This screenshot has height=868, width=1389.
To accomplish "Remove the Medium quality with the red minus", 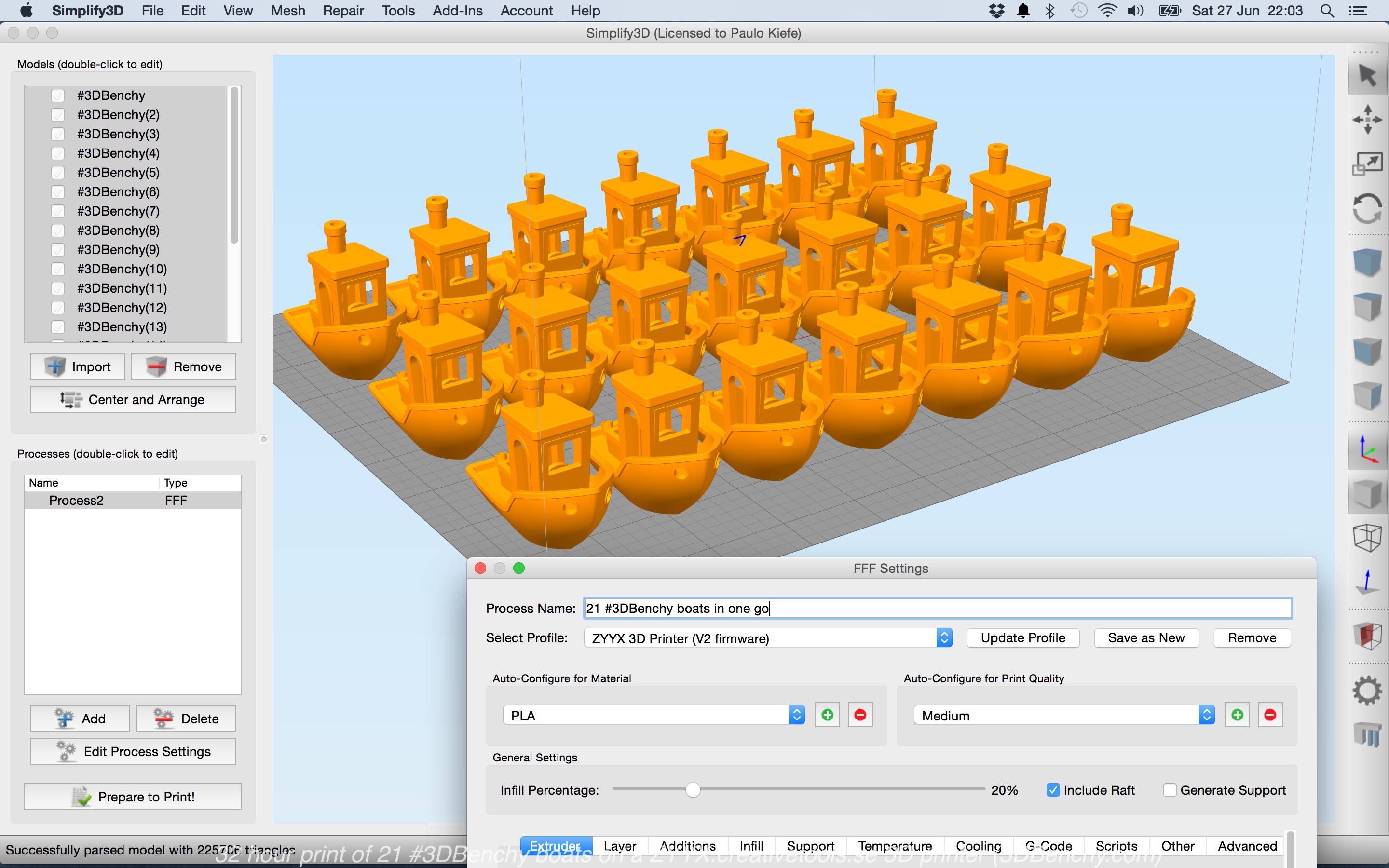I will 1269,715.
